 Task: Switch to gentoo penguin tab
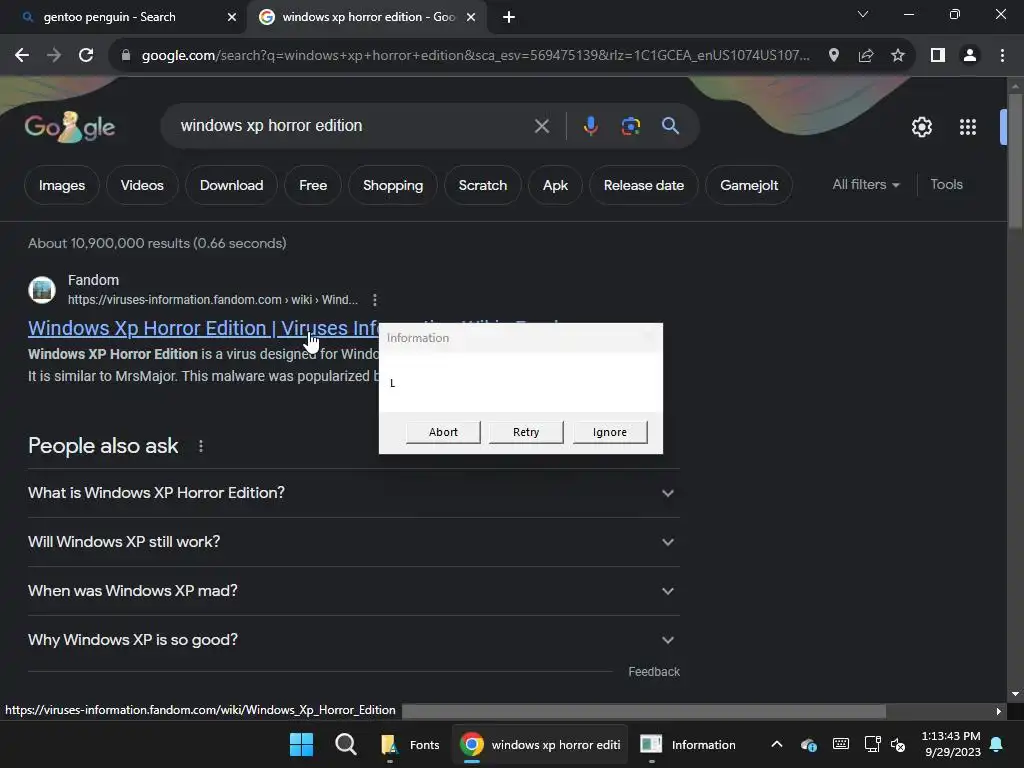tap(123, 17)
